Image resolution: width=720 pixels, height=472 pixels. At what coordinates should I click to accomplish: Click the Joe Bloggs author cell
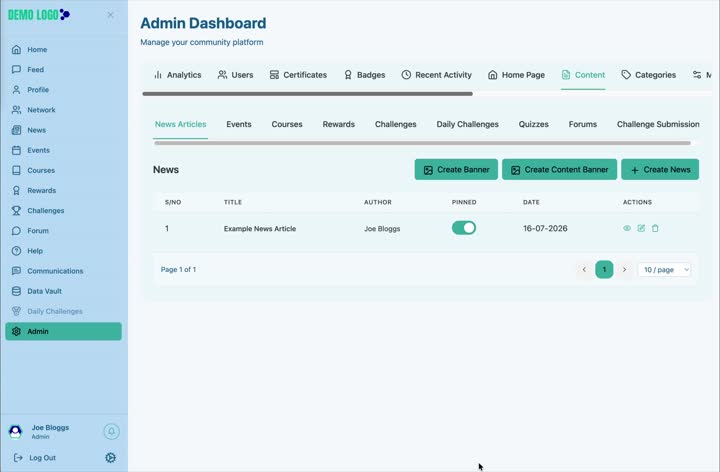coord(382,229)
